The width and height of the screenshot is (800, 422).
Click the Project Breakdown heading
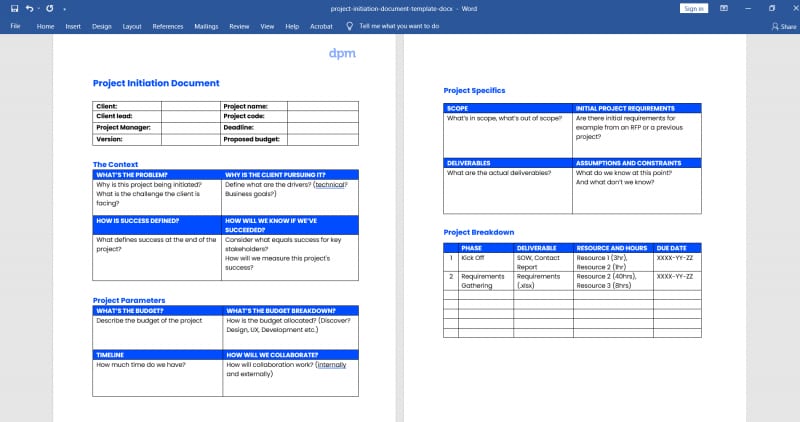[479, 232]
